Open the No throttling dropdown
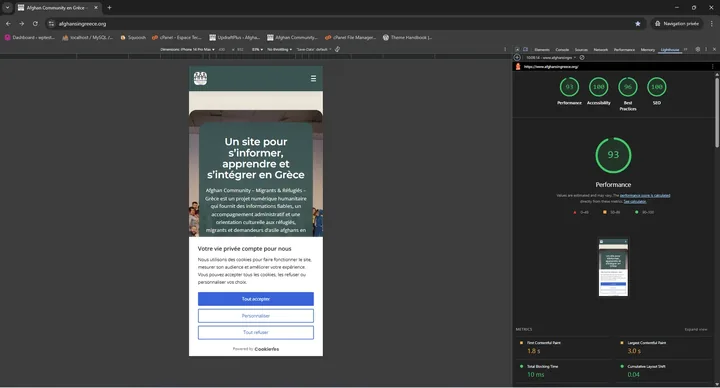The height and width of the screenshot is (388, 720). [x=279, y=49]
